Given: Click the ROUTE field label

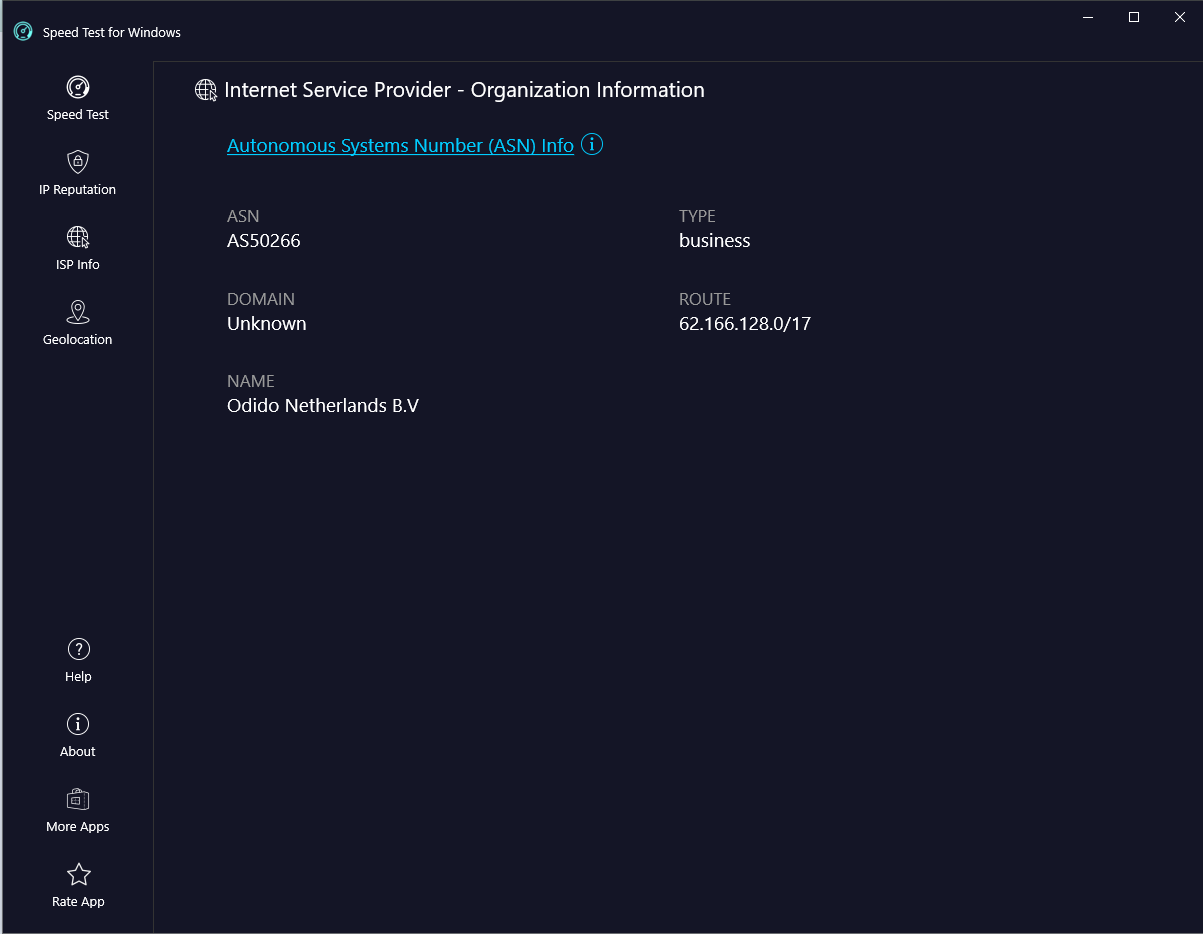Looking at the screenshot, I should pos(705,299).
